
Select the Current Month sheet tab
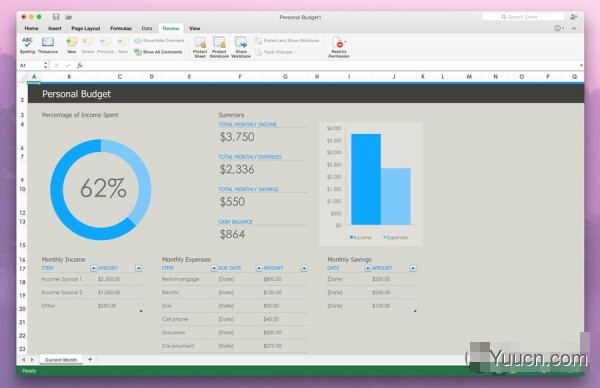61,360
